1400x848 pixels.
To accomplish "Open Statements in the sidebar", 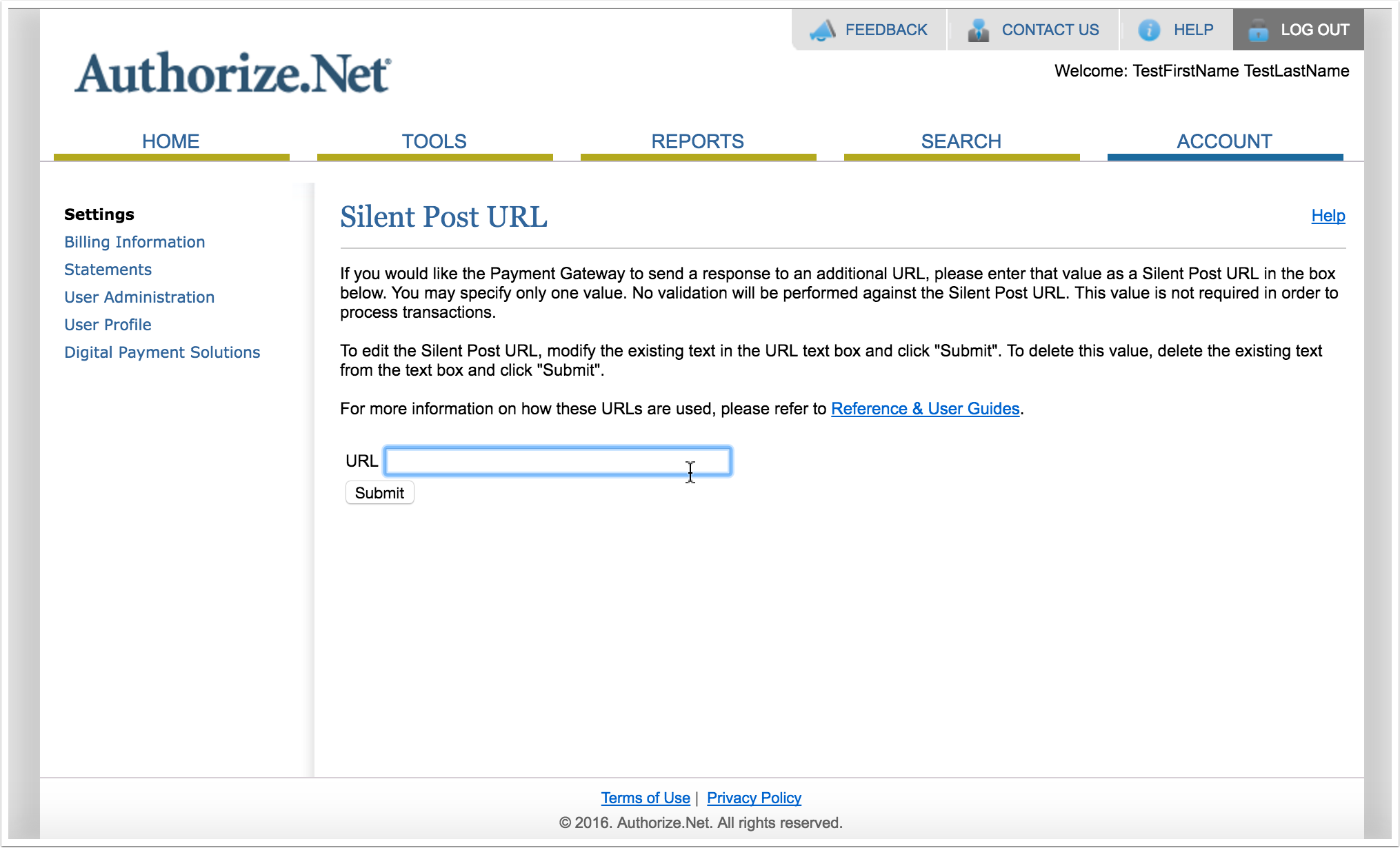I will pos(108,270).
